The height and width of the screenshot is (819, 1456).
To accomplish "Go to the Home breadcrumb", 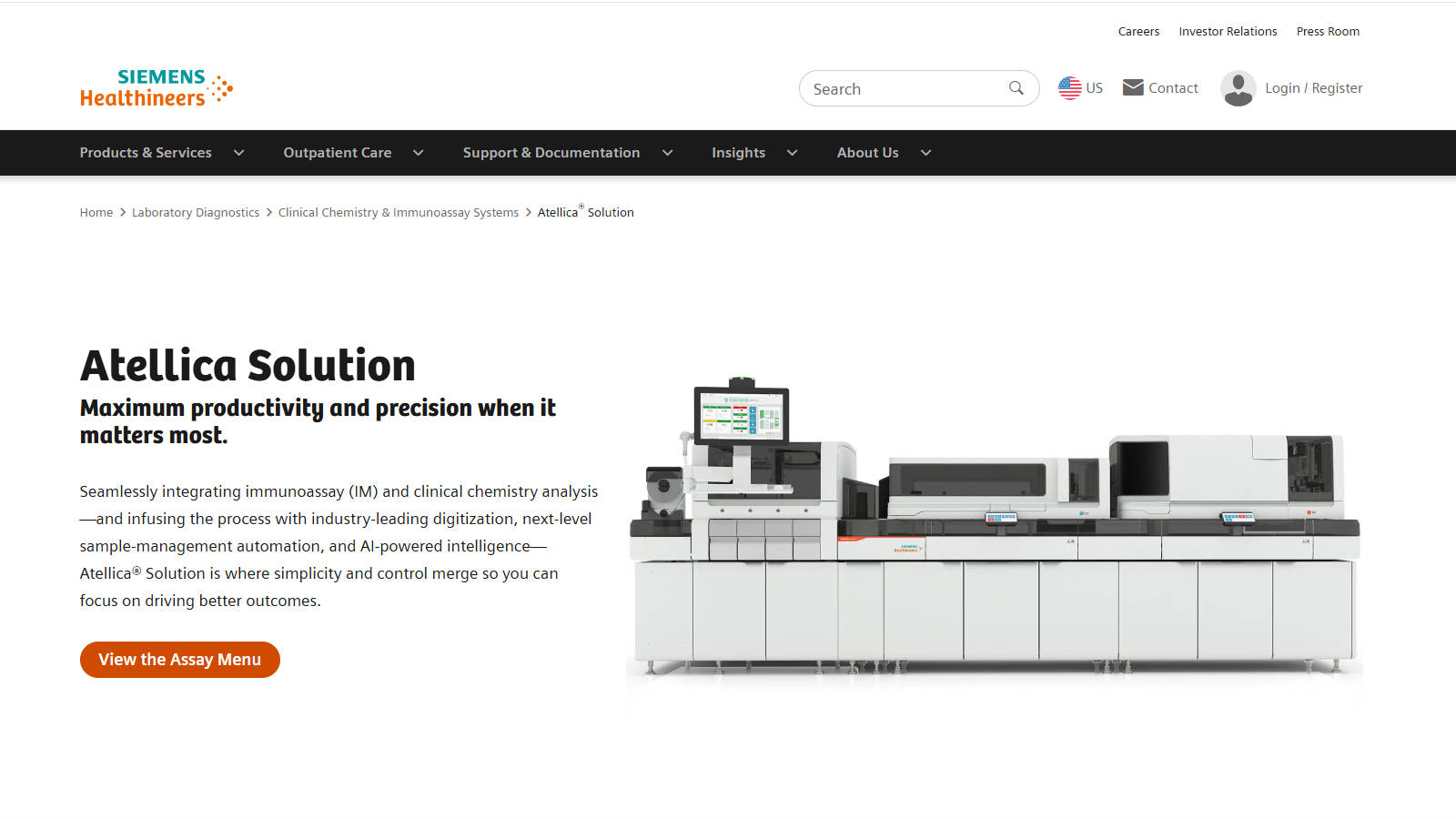I will [x=96, y=212].
